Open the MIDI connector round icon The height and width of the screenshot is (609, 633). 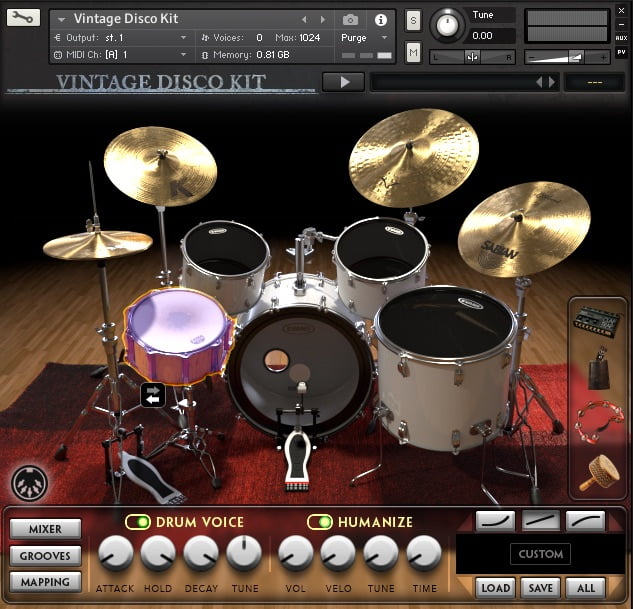pos(29,483)
